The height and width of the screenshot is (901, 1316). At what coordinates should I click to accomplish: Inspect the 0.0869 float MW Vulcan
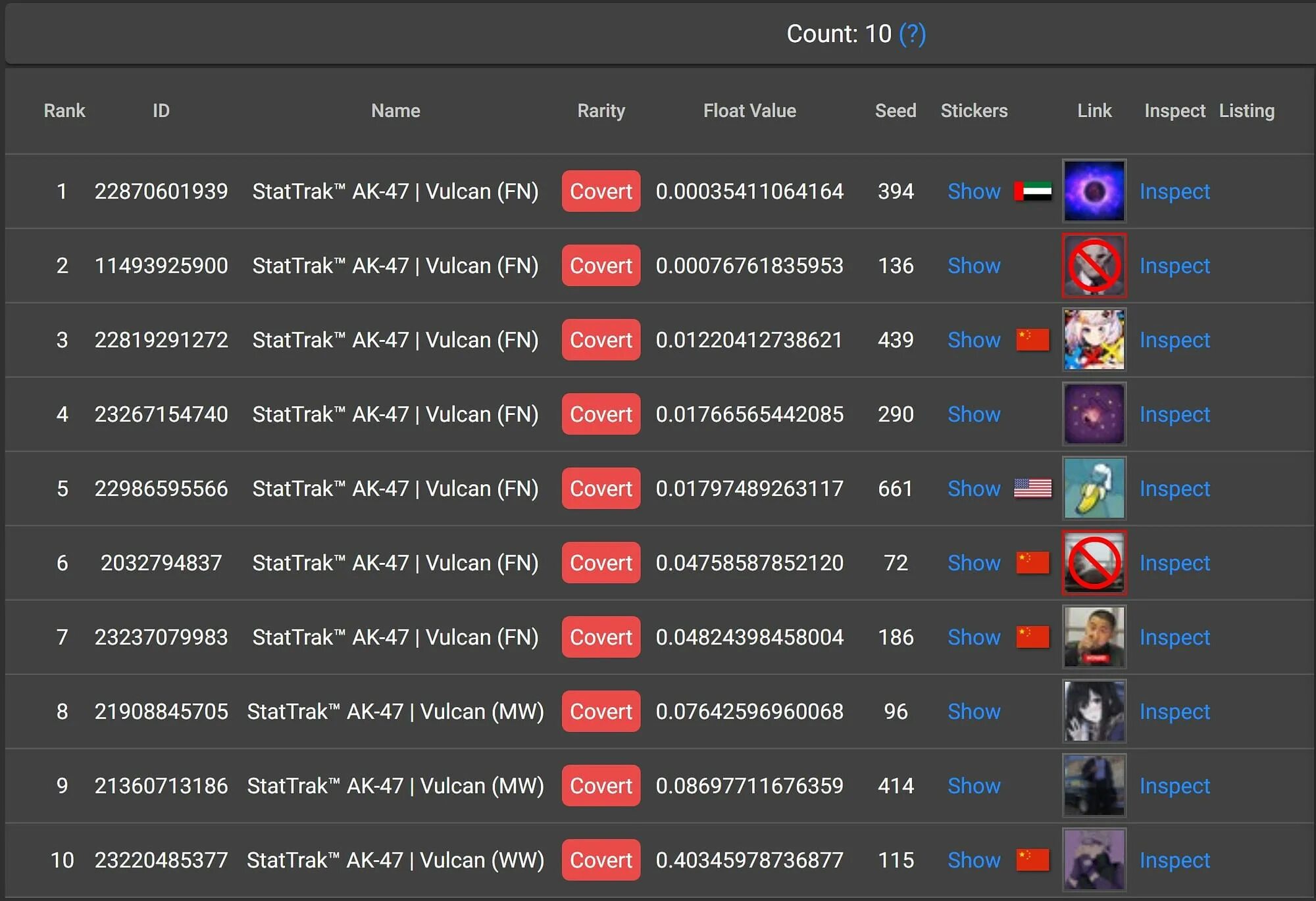[1174, 786]
